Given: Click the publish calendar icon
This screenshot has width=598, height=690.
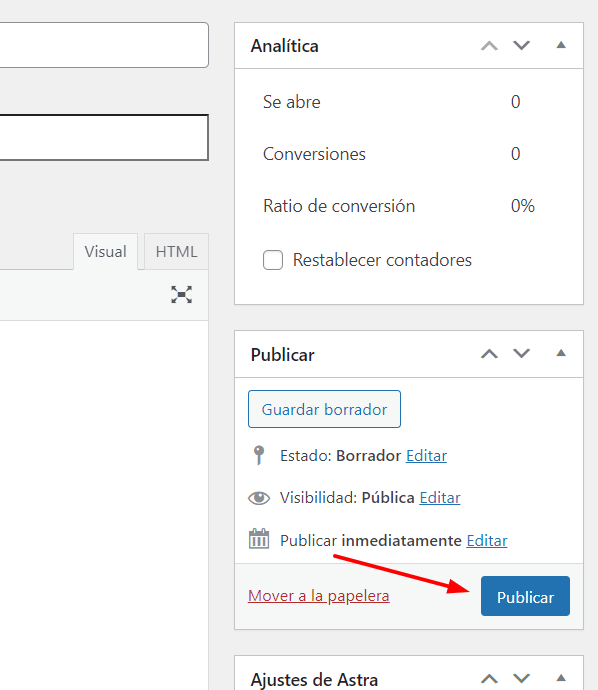Looking at the screenshot, I should click(259, 539).
